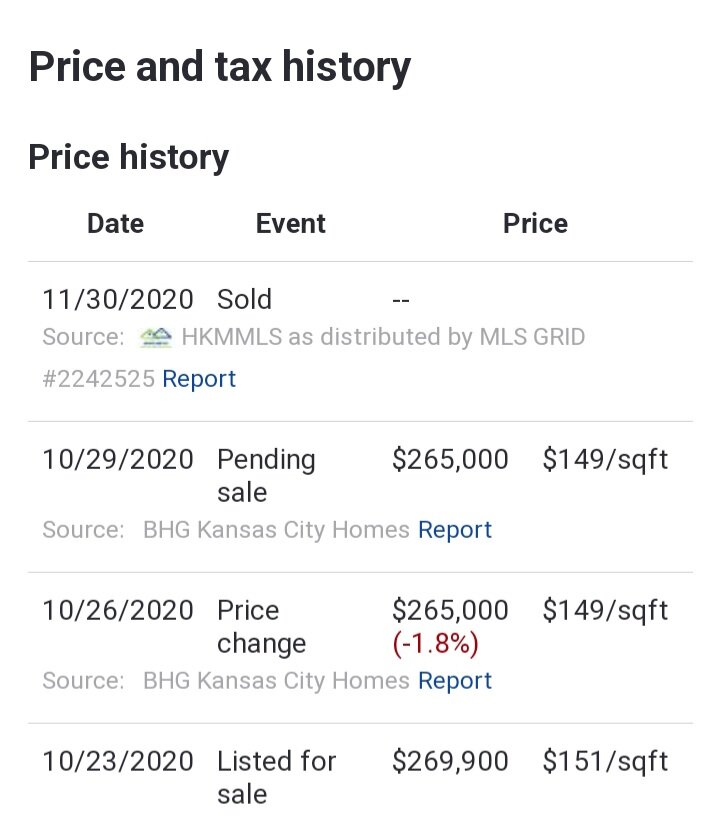Click MLS listing number #2242525

pos(98,379)
